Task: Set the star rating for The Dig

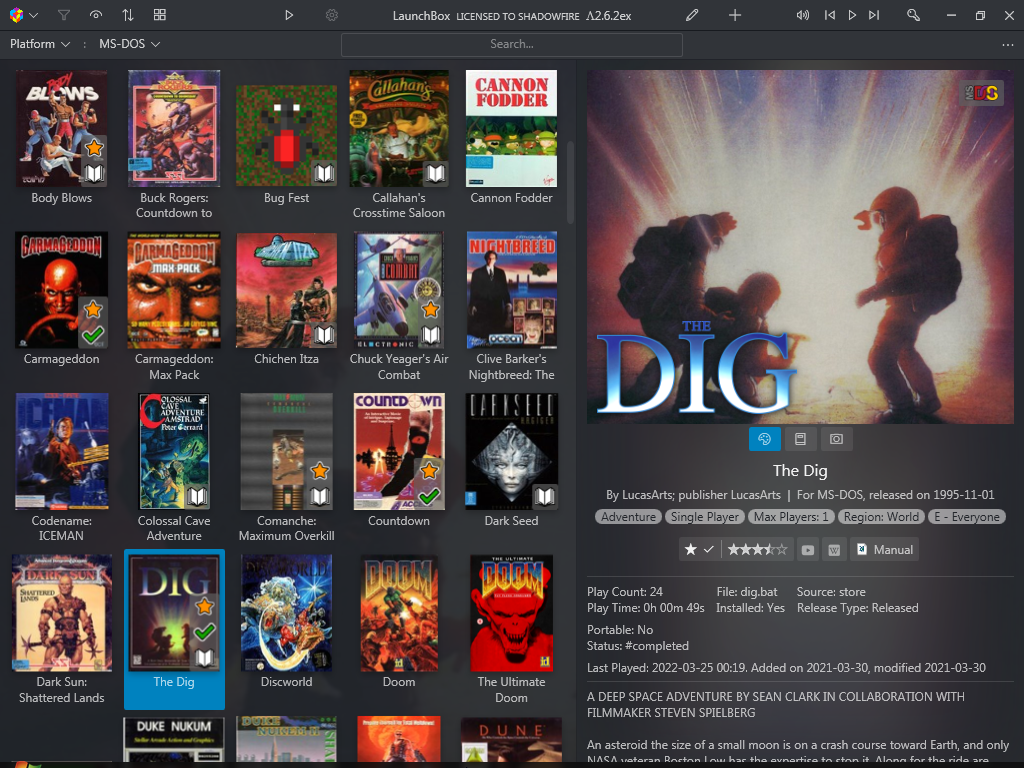Action: pyautogui.click(x=758, y=550)
